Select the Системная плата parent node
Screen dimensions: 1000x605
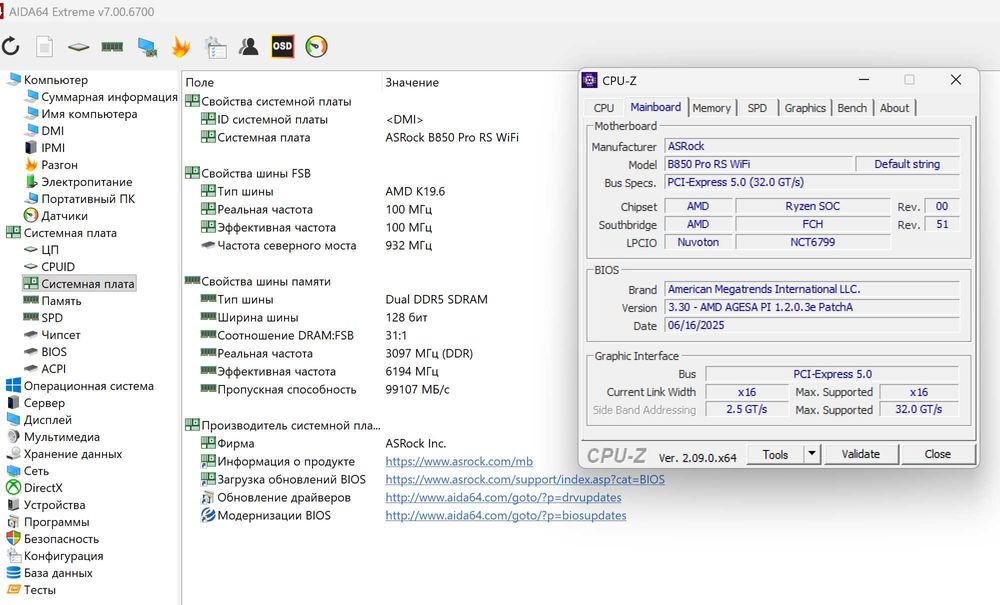tap(70, 233)
